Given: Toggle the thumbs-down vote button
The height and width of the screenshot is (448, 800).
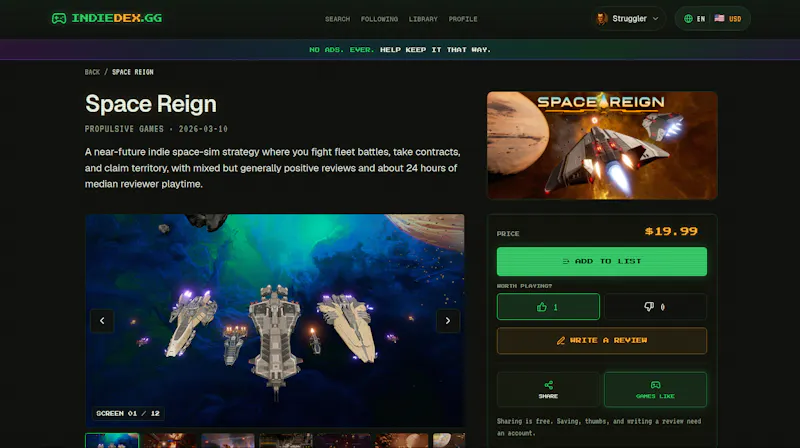Looking at the screenshot, I should [656, 307].
